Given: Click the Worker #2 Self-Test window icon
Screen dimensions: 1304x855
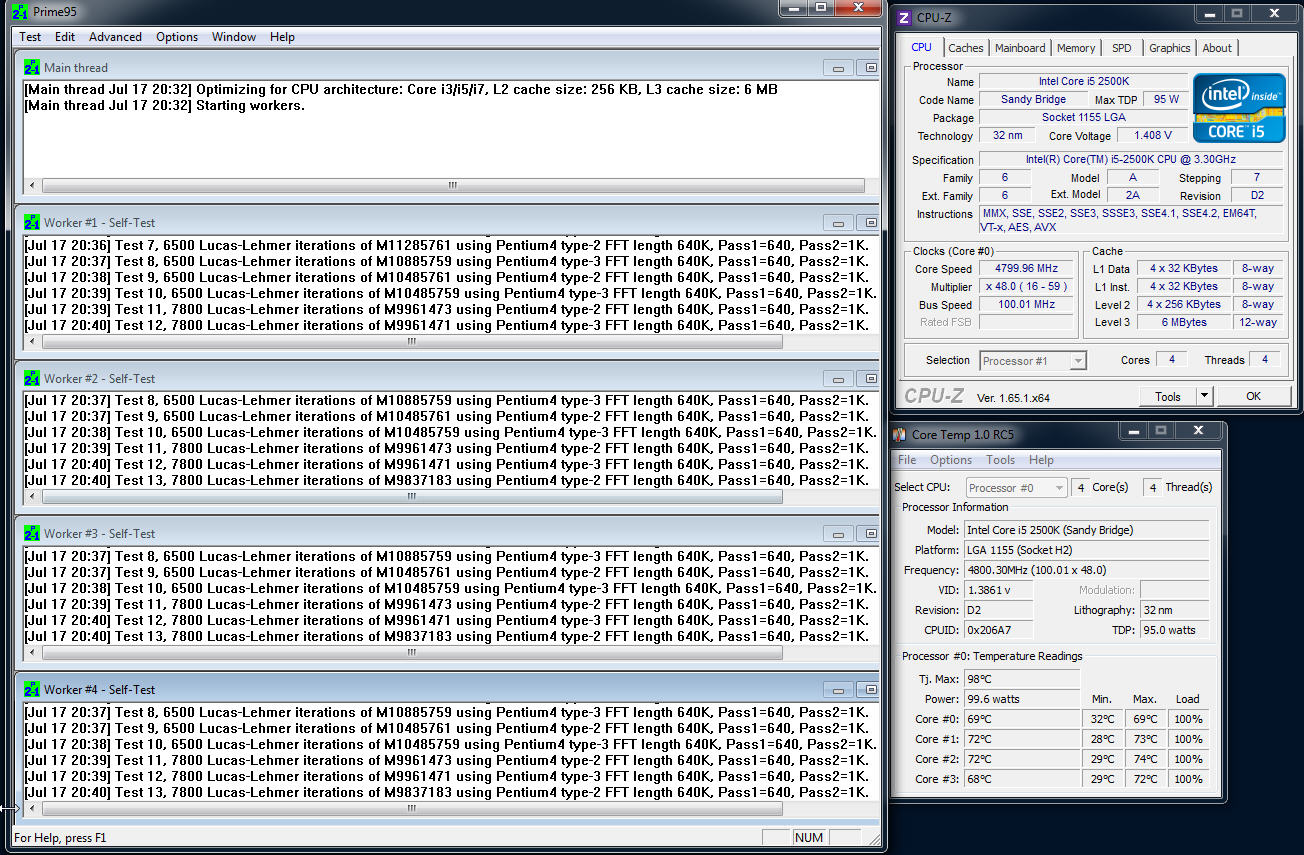Looking at the screenshot, I should point(31,379).
